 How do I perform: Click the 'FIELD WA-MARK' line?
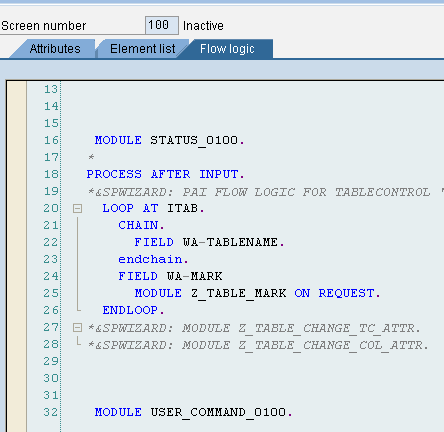pyautogui.click(x=170, y=276)
